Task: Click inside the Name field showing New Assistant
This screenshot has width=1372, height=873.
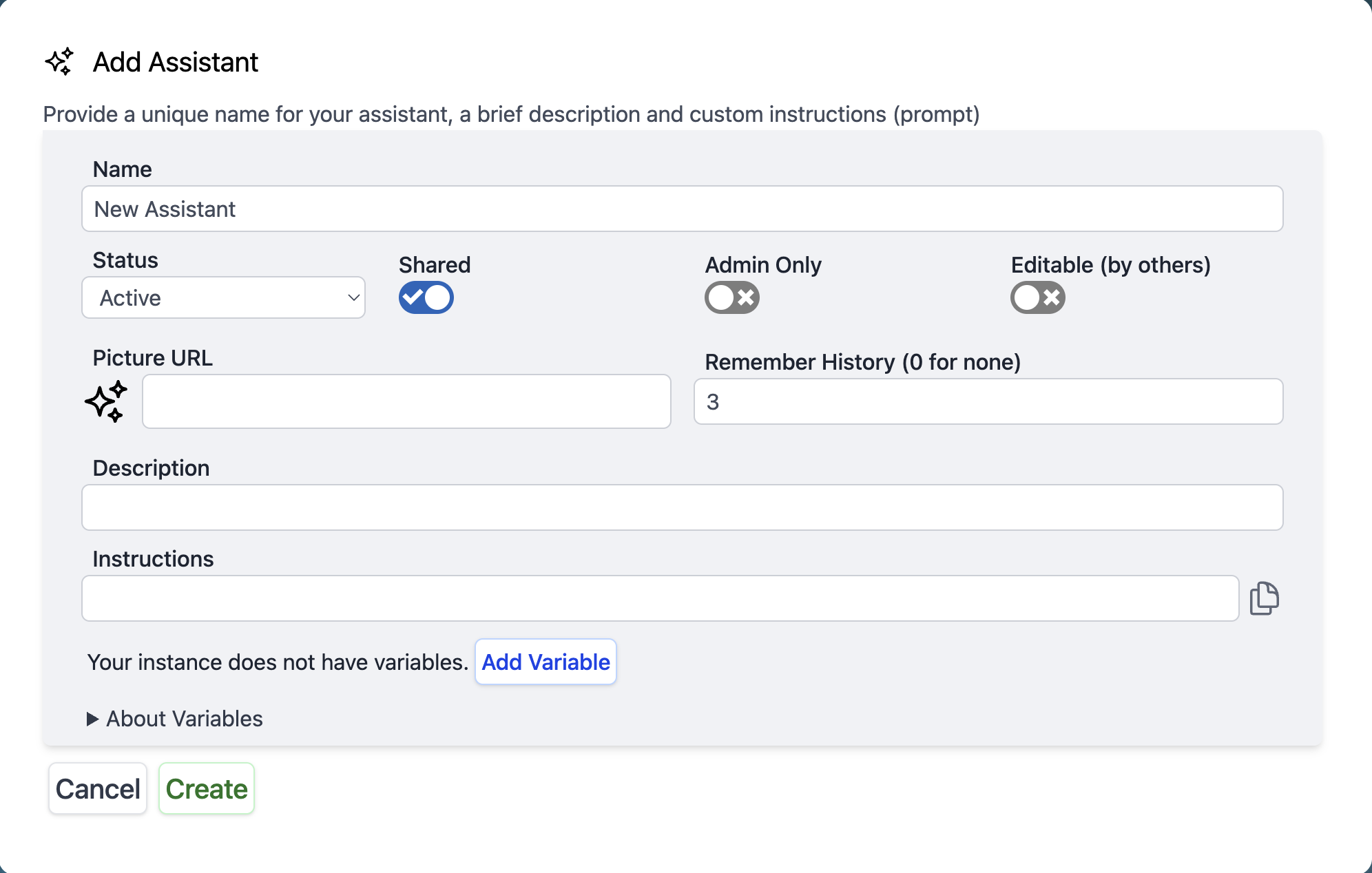Action: [x=682, y=209]
